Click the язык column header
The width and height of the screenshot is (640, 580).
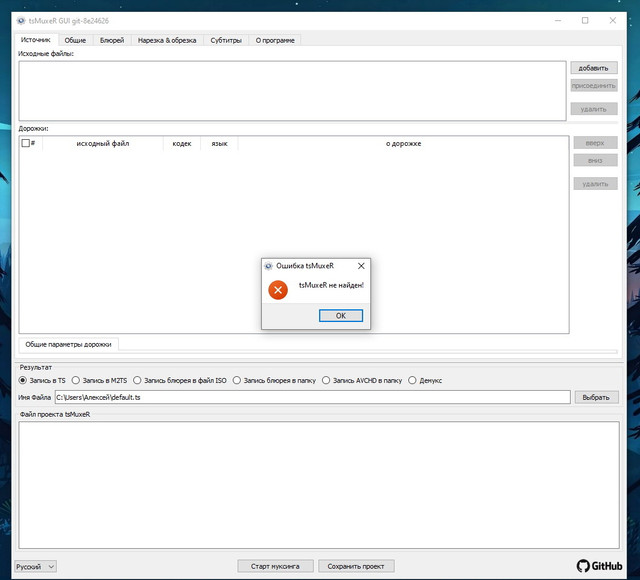[219, 143]
